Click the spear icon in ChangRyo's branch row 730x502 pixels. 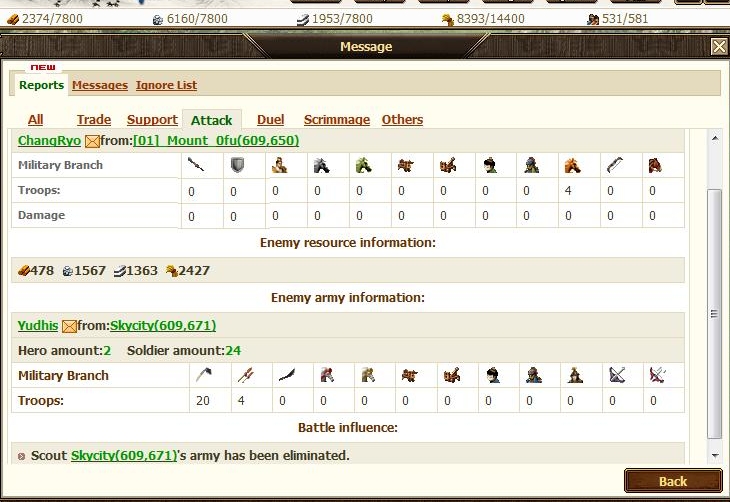196,164
